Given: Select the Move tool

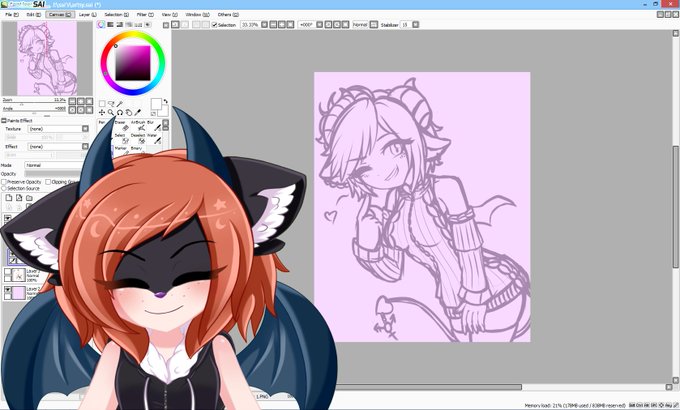Looking at the screenshot, I should (102, 112).
